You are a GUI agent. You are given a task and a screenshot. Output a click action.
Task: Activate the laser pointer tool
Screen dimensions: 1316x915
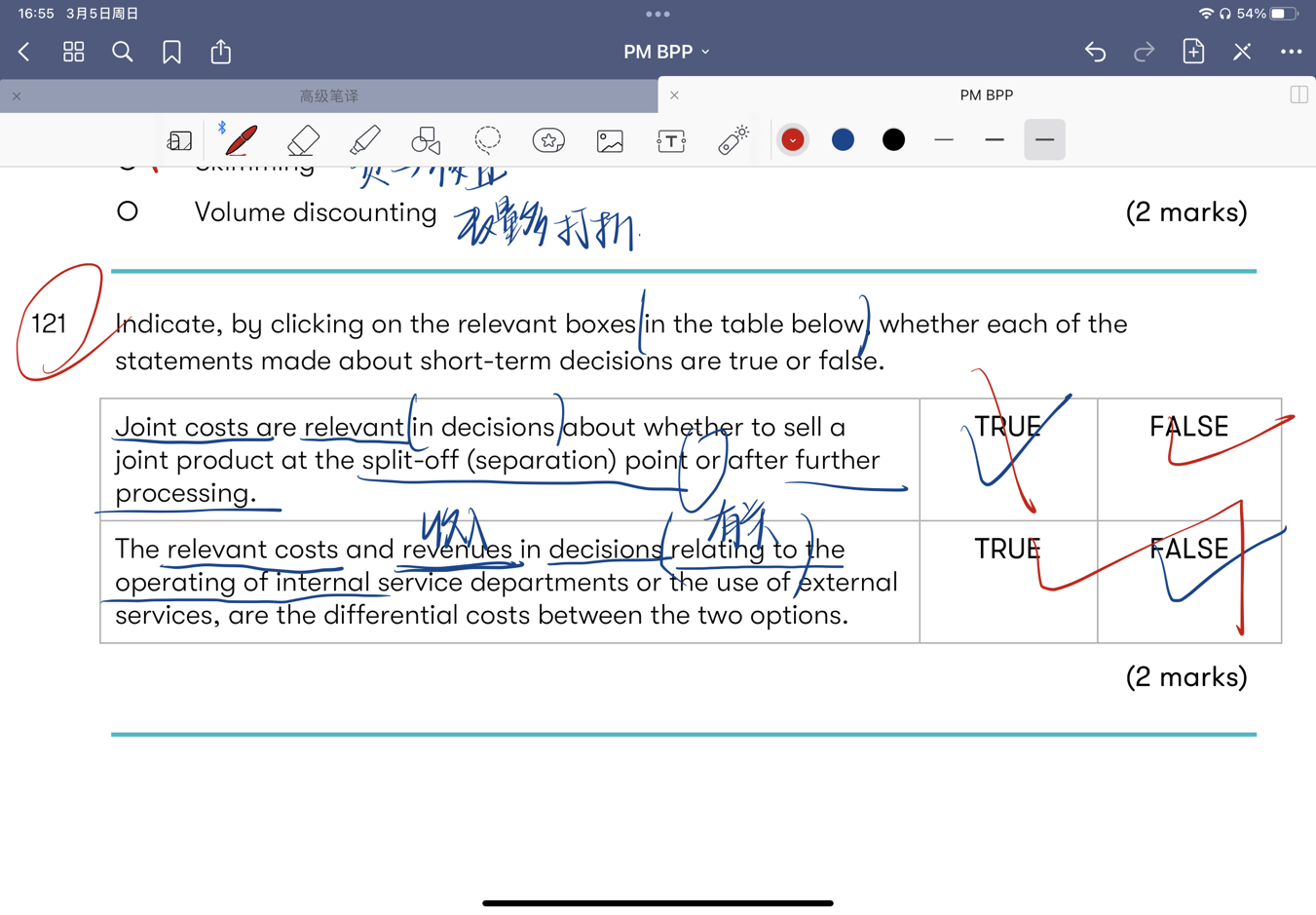(x=733, y=140)
